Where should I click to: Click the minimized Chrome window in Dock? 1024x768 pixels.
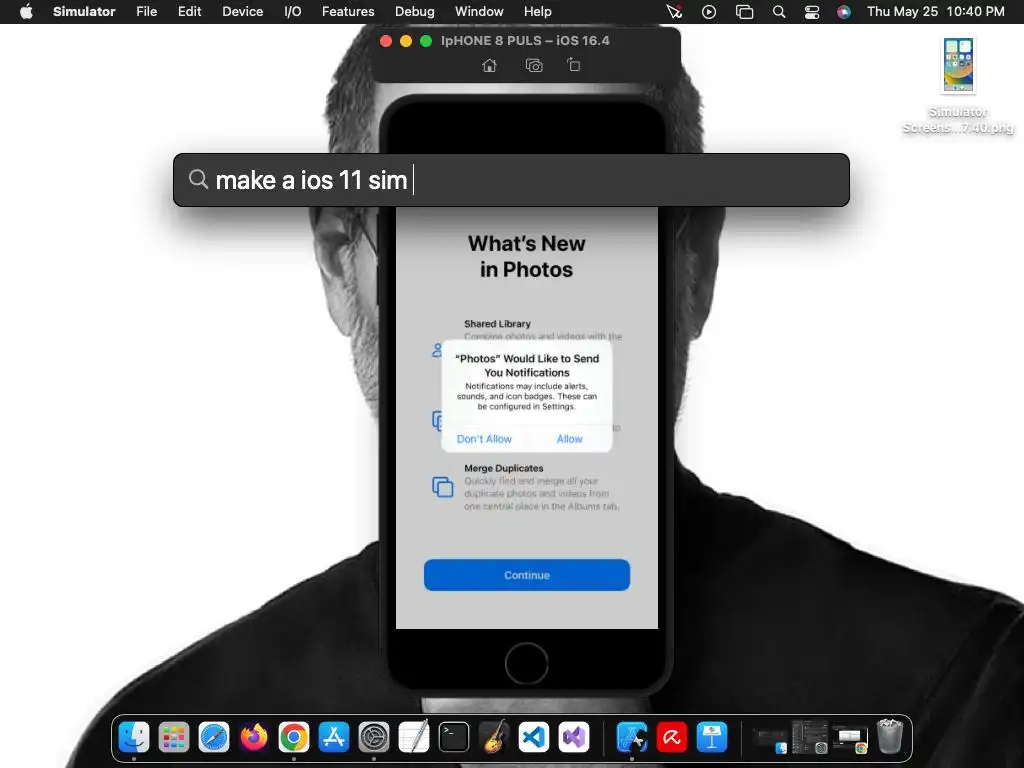[x=849, y=740]
